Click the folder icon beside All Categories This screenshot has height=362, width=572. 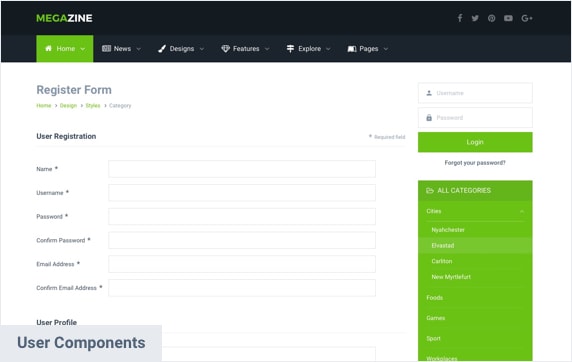tap(430, 190)
